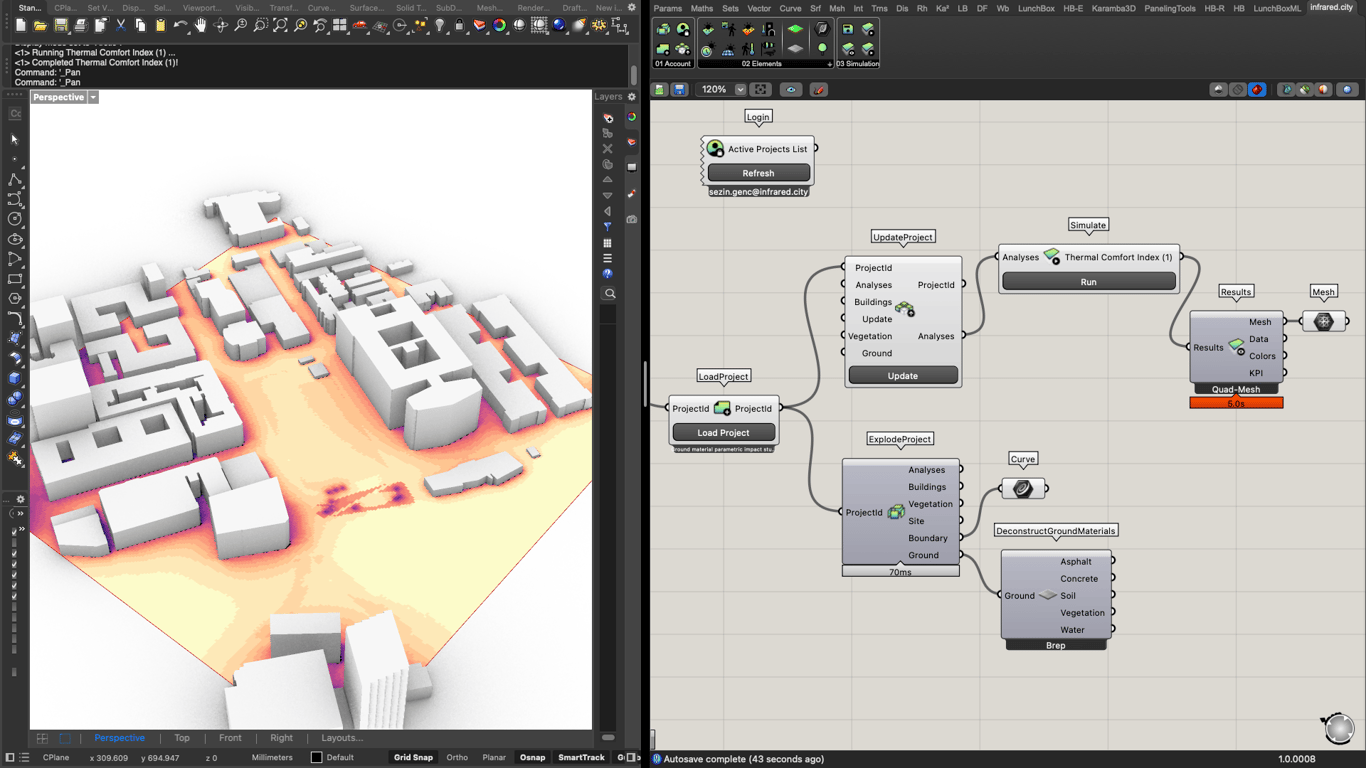Viewport: 1366px width, 768px height.
Task: Click the navigation compass at canvas bottom-right
Action: pyautogui.click(x=1338, y=728)
